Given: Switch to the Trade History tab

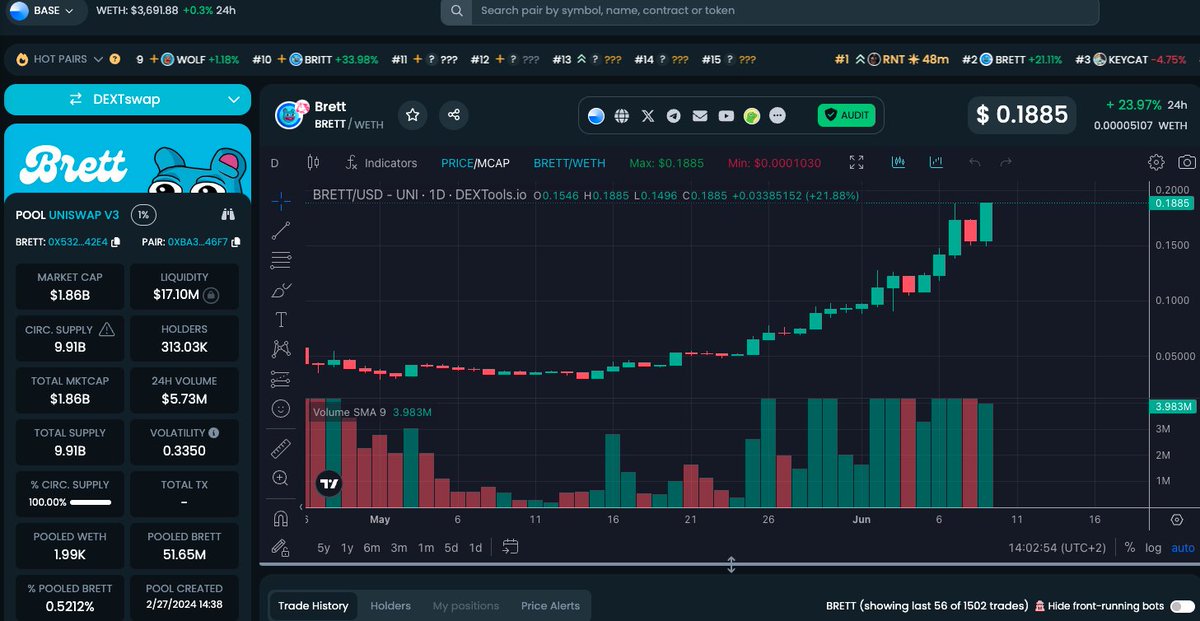Looking at the screenshot, I should coord(313,605).
